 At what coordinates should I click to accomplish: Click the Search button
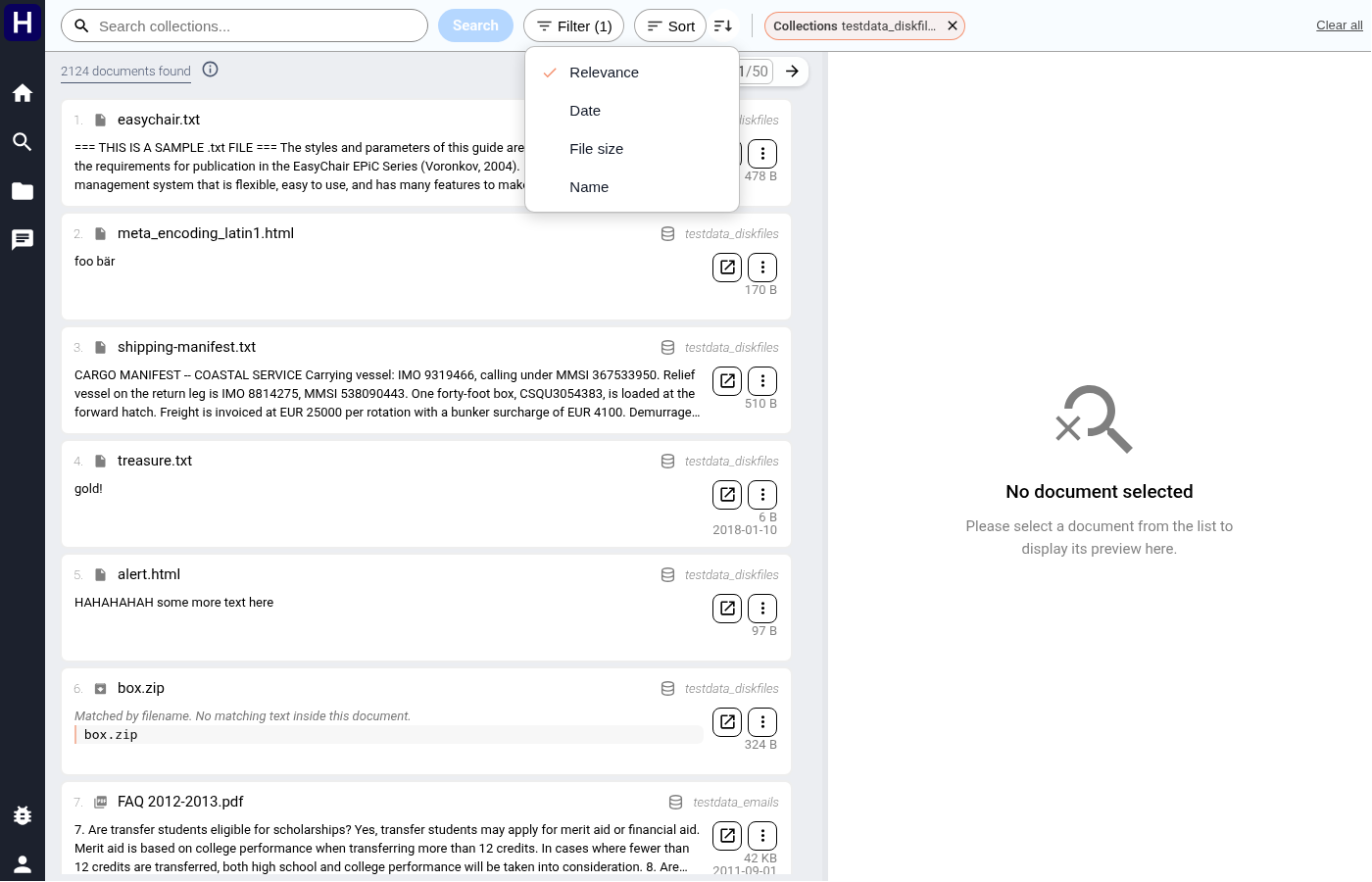475,25
